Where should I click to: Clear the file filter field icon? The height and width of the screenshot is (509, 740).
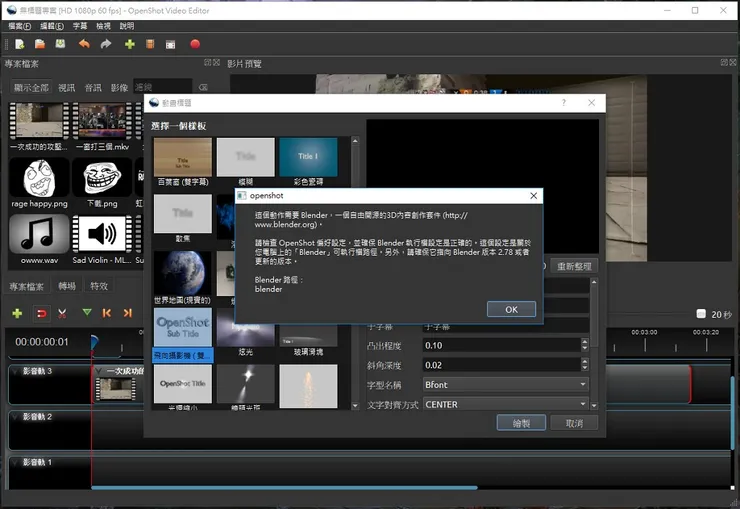203,87
